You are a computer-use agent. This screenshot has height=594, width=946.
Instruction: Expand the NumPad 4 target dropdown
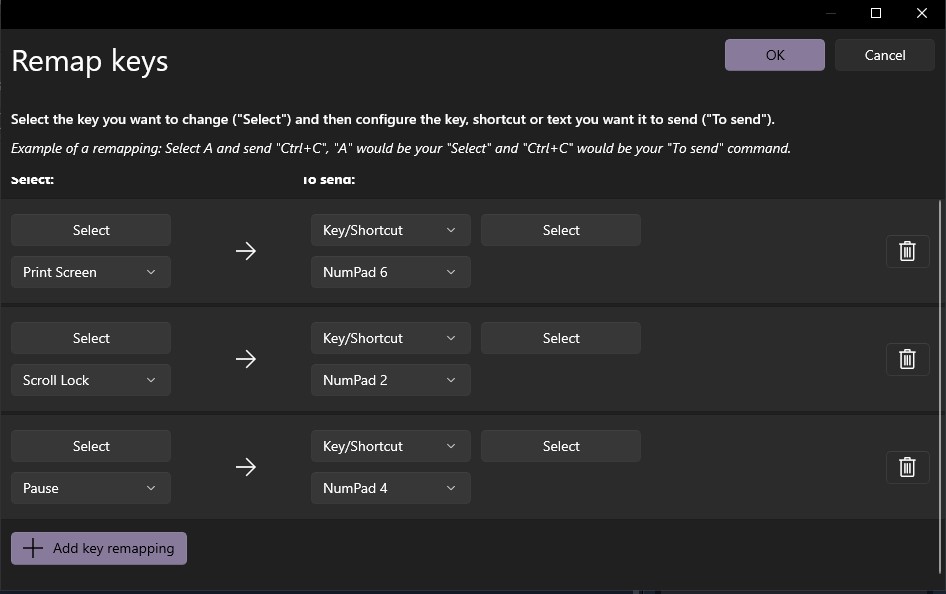tap(390, 488)
